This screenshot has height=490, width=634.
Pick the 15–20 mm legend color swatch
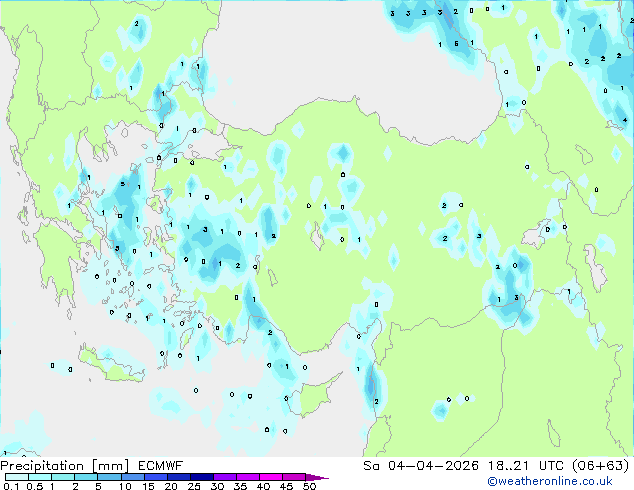click(x=155, y=477)
